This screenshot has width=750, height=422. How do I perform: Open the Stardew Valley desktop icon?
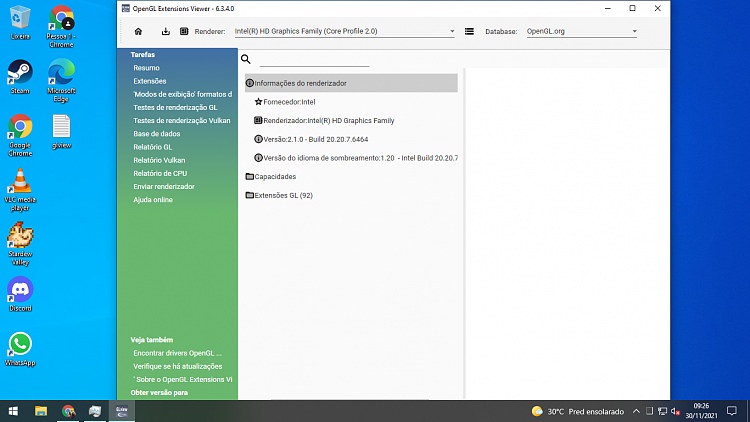pyautogui.click(x=20, y=244)
